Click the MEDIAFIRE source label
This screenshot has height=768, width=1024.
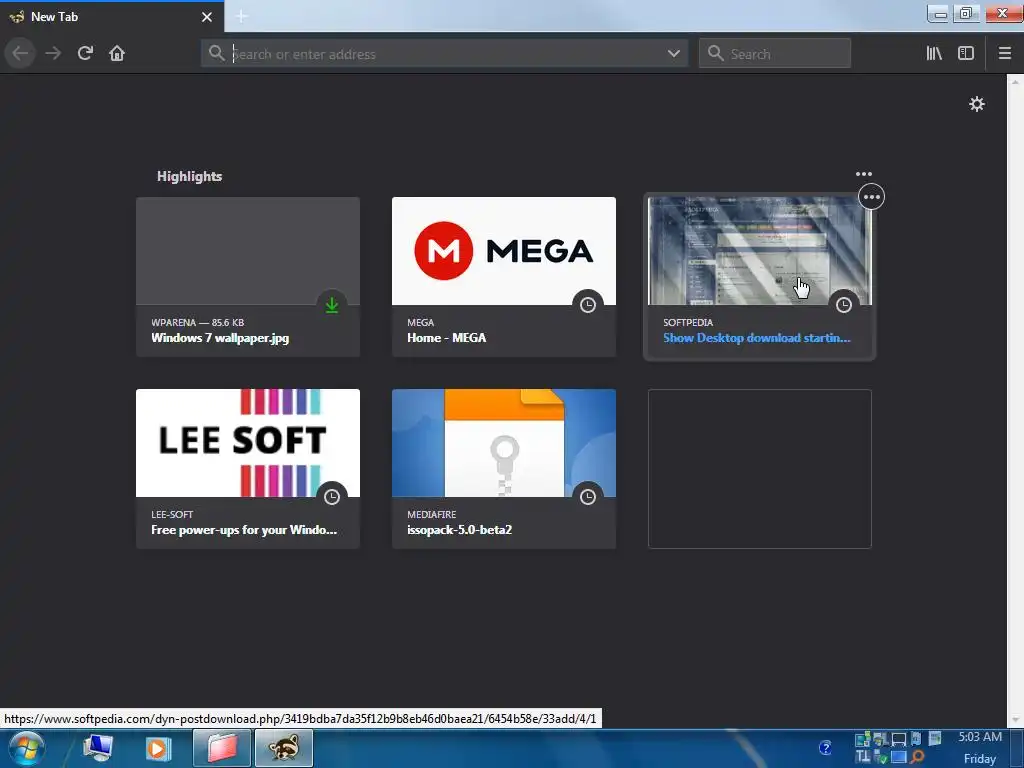click(432, 515)
